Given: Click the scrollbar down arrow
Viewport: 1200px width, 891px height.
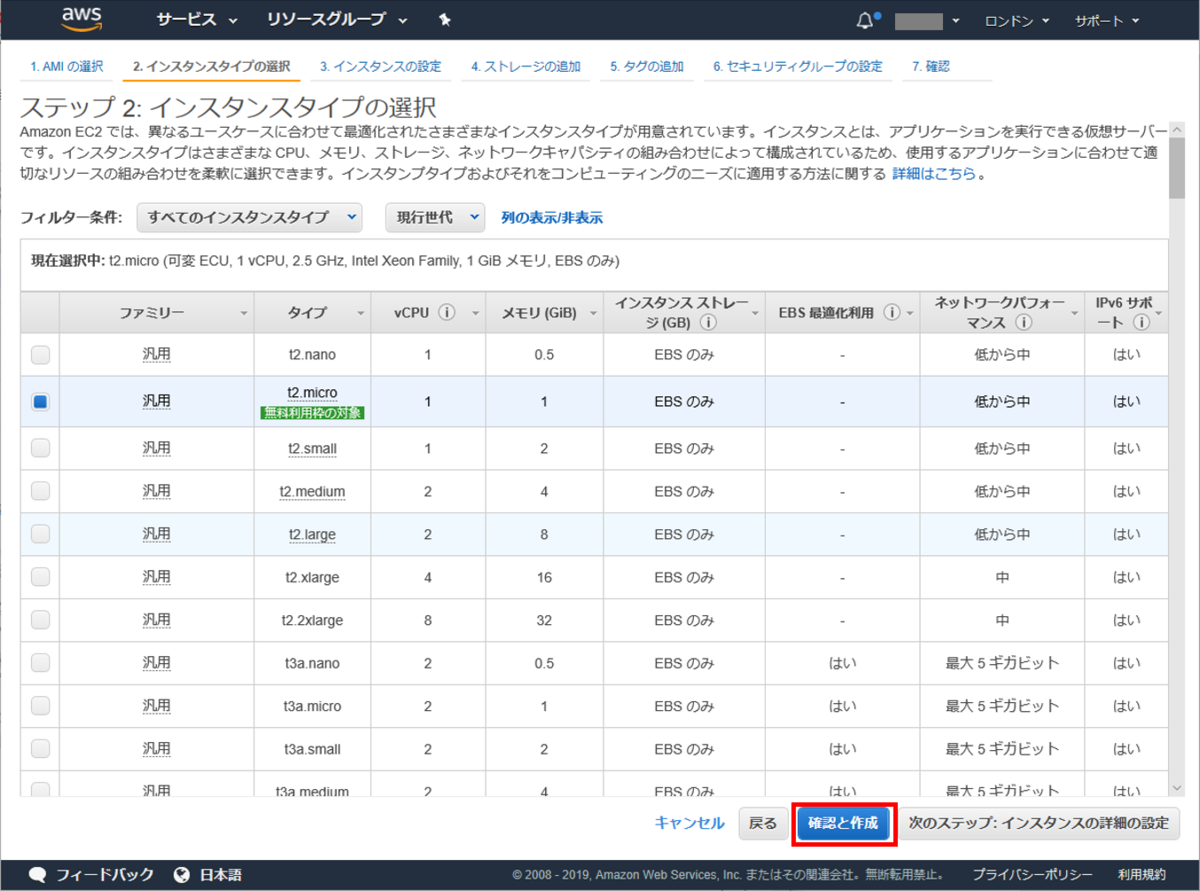Looking at the screenshot, I should pos(1177,788).
